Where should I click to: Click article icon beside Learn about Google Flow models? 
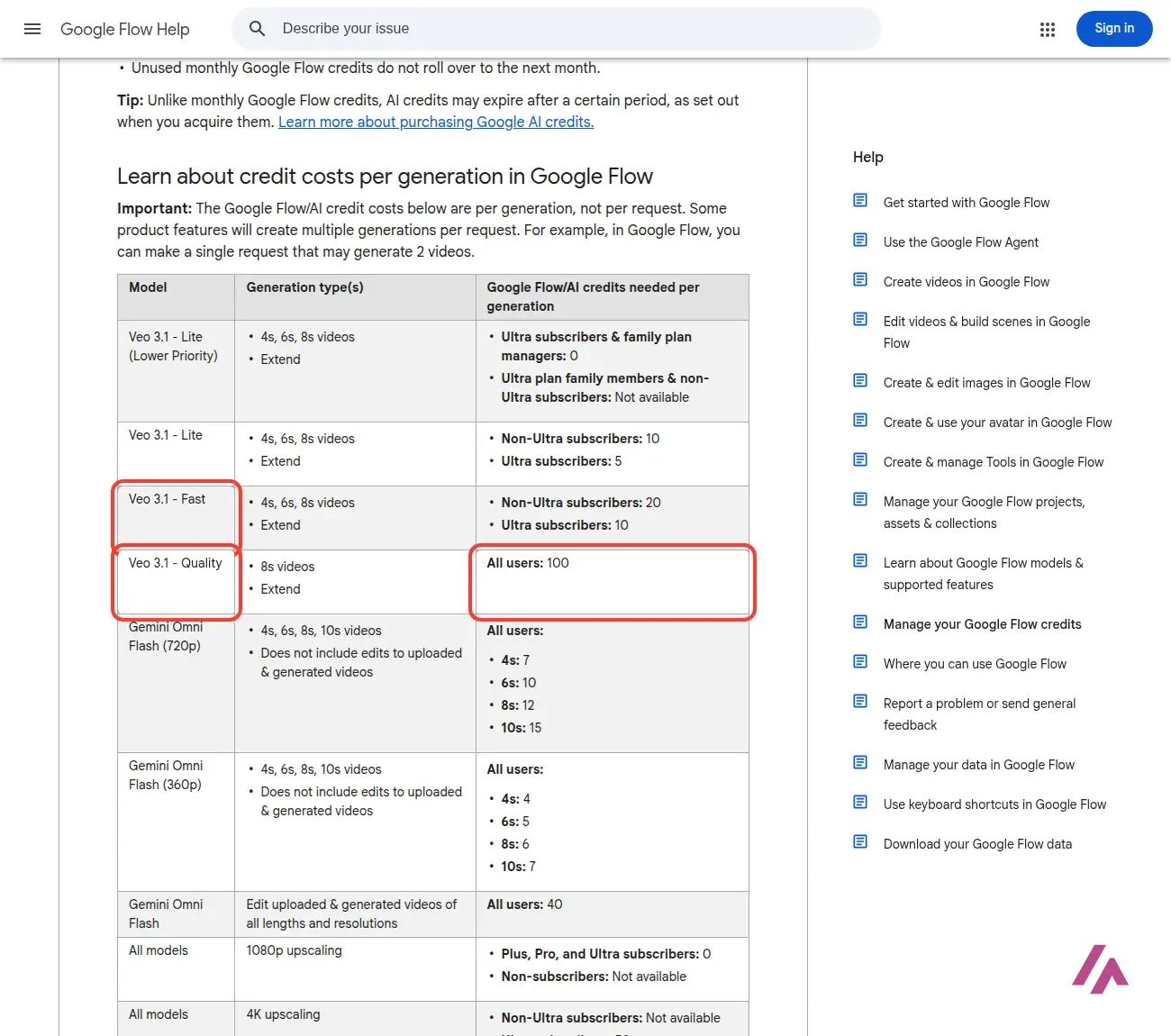click(x=860, y=560)
